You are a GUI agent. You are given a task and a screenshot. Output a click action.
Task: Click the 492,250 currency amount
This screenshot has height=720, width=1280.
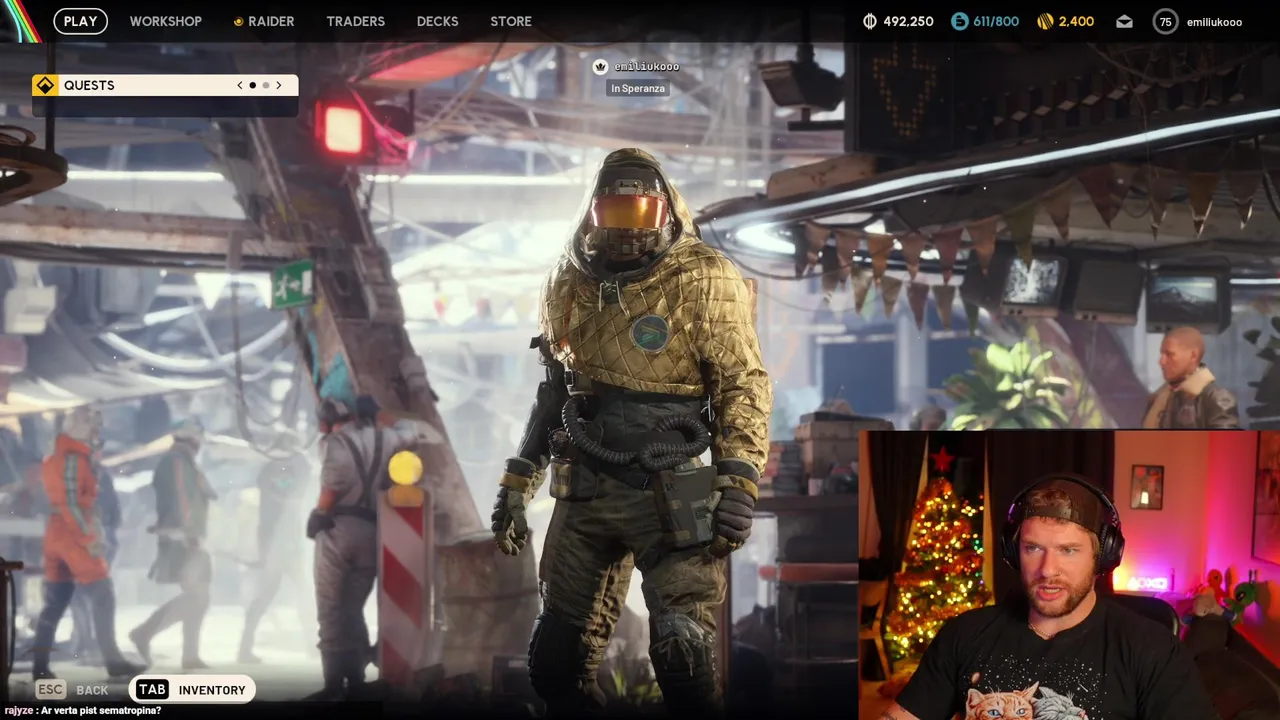coord(908,21)
